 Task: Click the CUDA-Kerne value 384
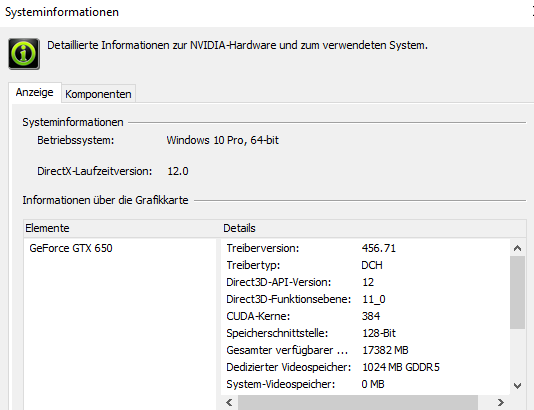click(x=371, y=316)
